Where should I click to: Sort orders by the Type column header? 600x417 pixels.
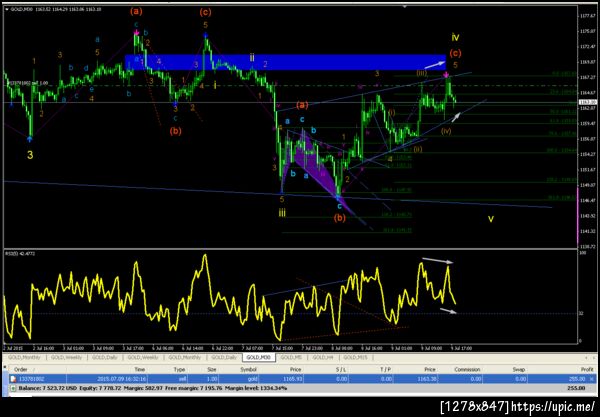[179, 369]
